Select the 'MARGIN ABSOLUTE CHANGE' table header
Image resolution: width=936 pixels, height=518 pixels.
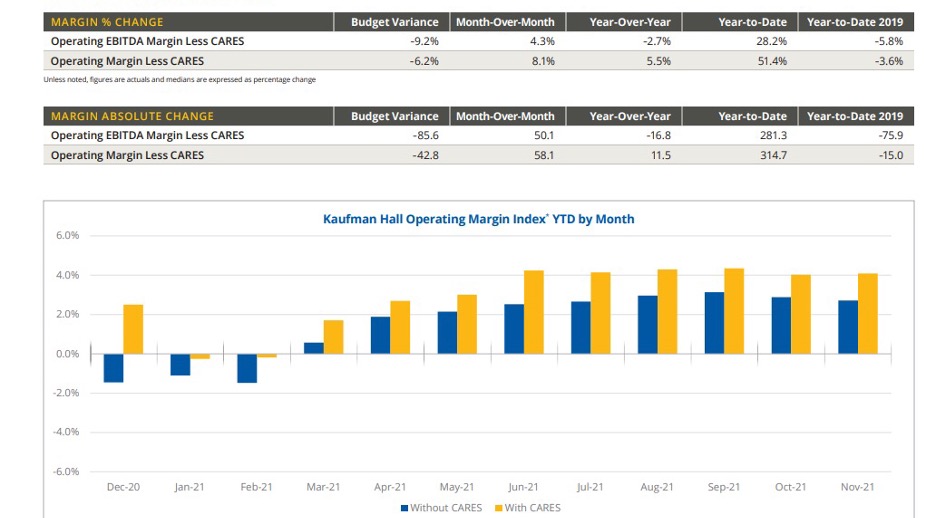[x=188, y=116]
